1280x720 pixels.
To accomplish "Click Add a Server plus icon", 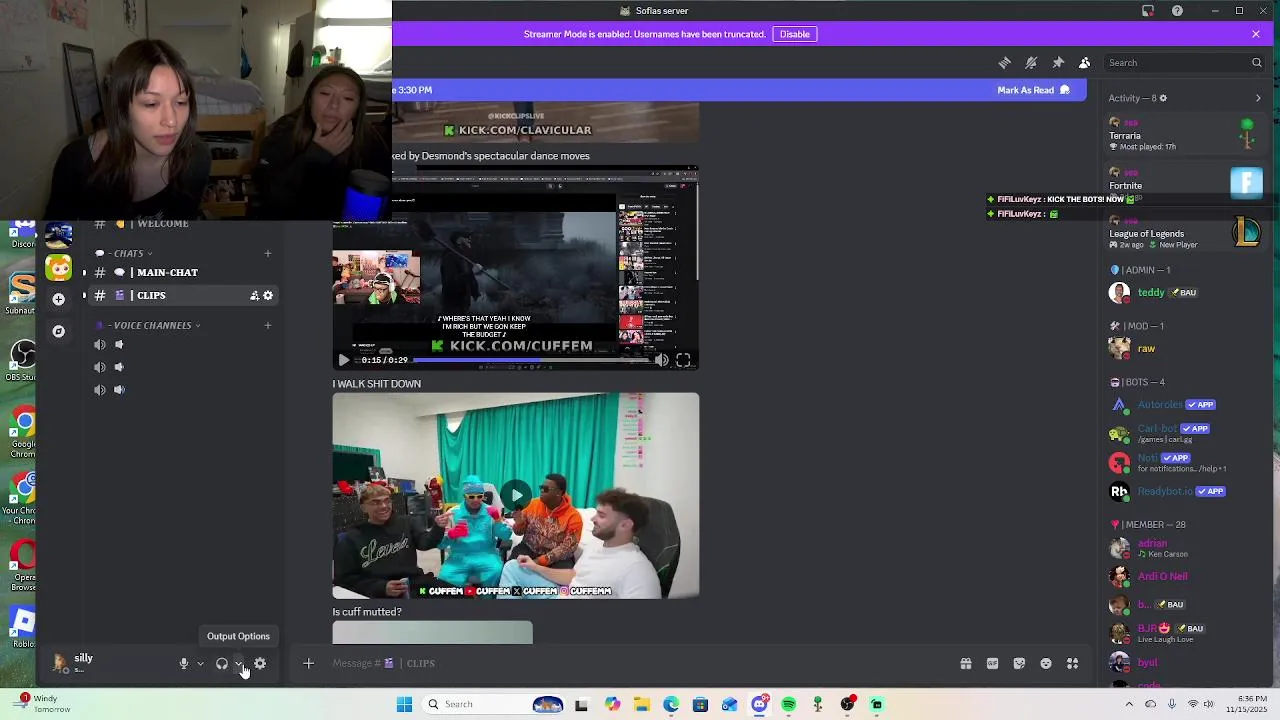I will pyautogui.click(x=58, y=299).
